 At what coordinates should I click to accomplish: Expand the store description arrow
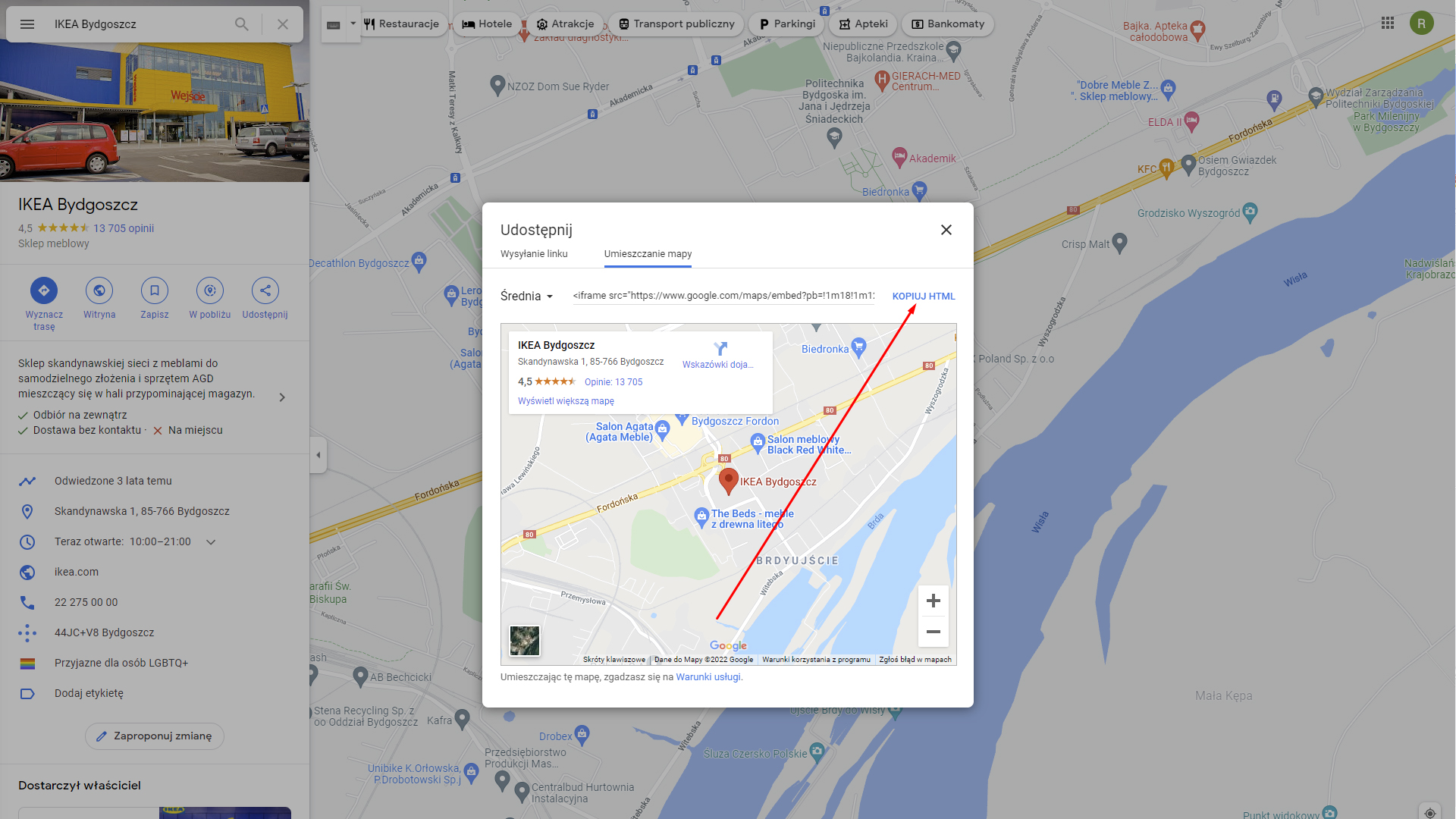pos(282,397)
